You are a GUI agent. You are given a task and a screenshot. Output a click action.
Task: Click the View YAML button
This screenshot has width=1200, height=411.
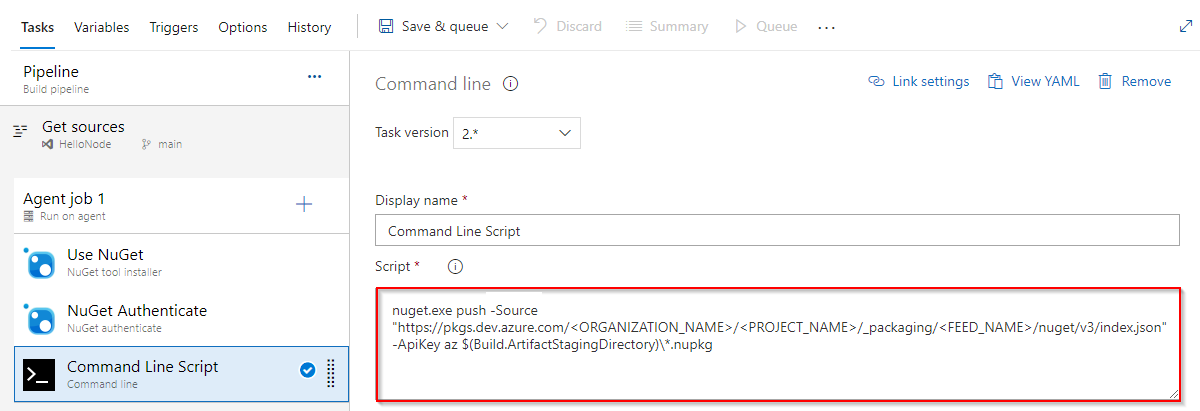click(x=1033, y=82)
